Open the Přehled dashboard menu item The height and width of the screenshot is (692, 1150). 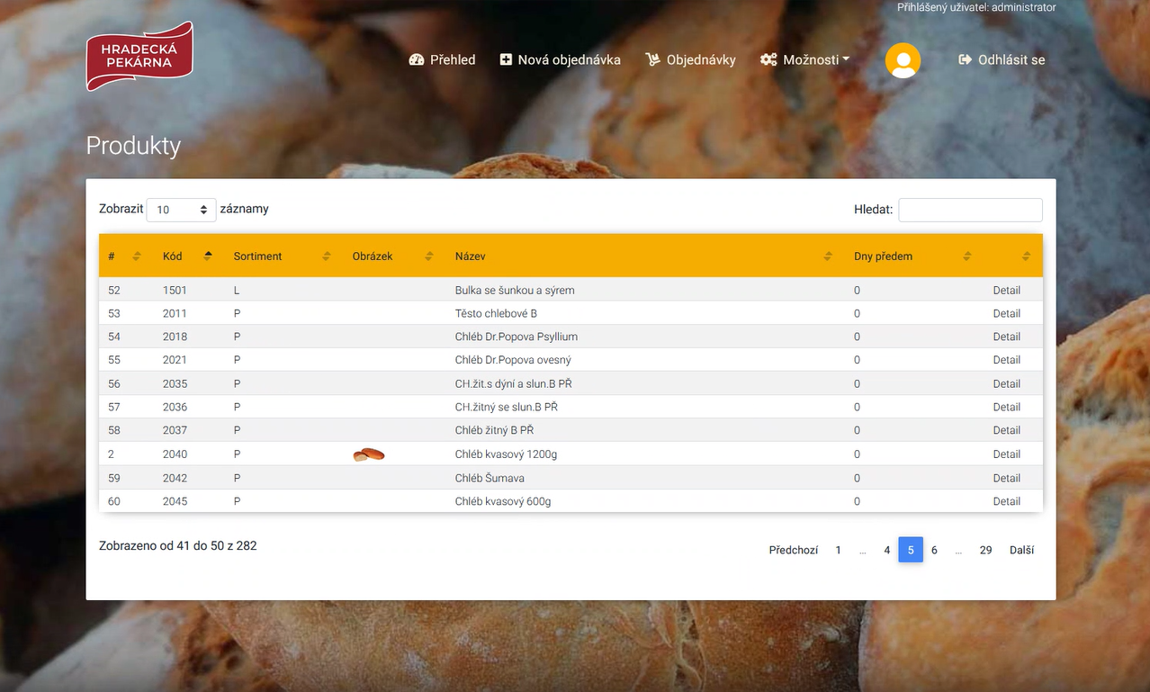click(442, 60)
